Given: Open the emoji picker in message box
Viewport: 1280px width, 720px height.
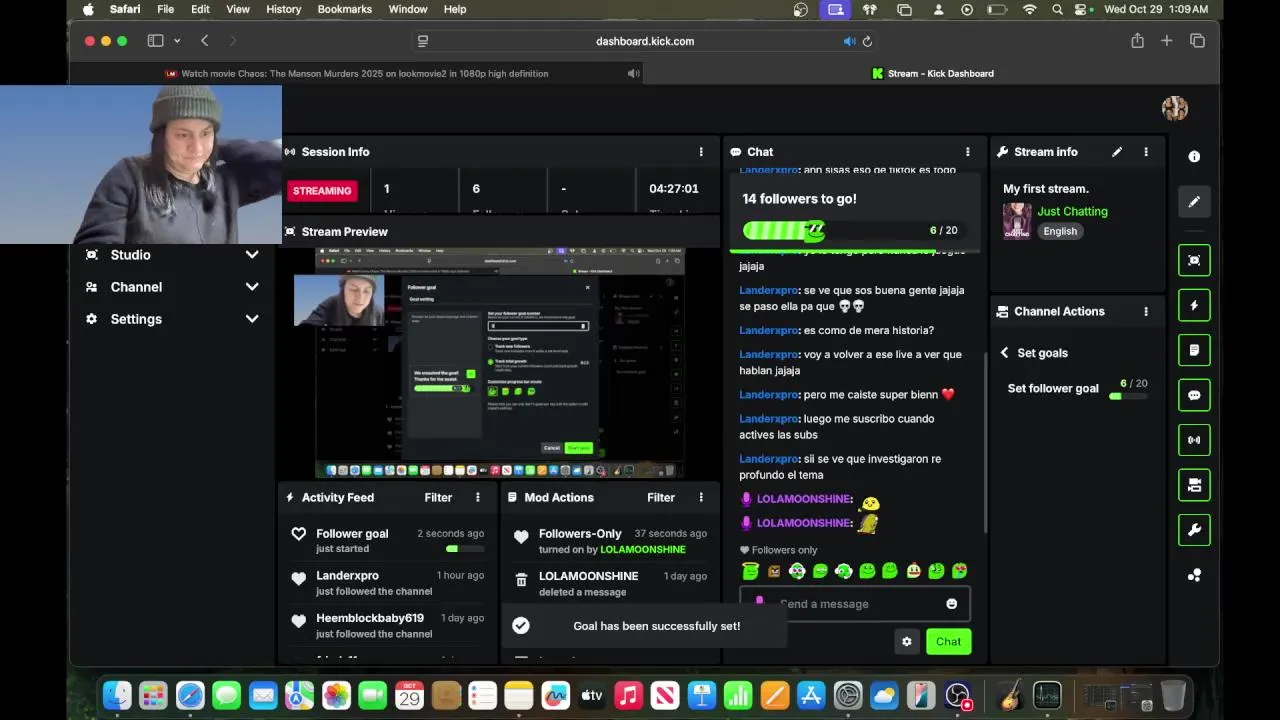Looking at the screenshot, I should click(952, 604).
